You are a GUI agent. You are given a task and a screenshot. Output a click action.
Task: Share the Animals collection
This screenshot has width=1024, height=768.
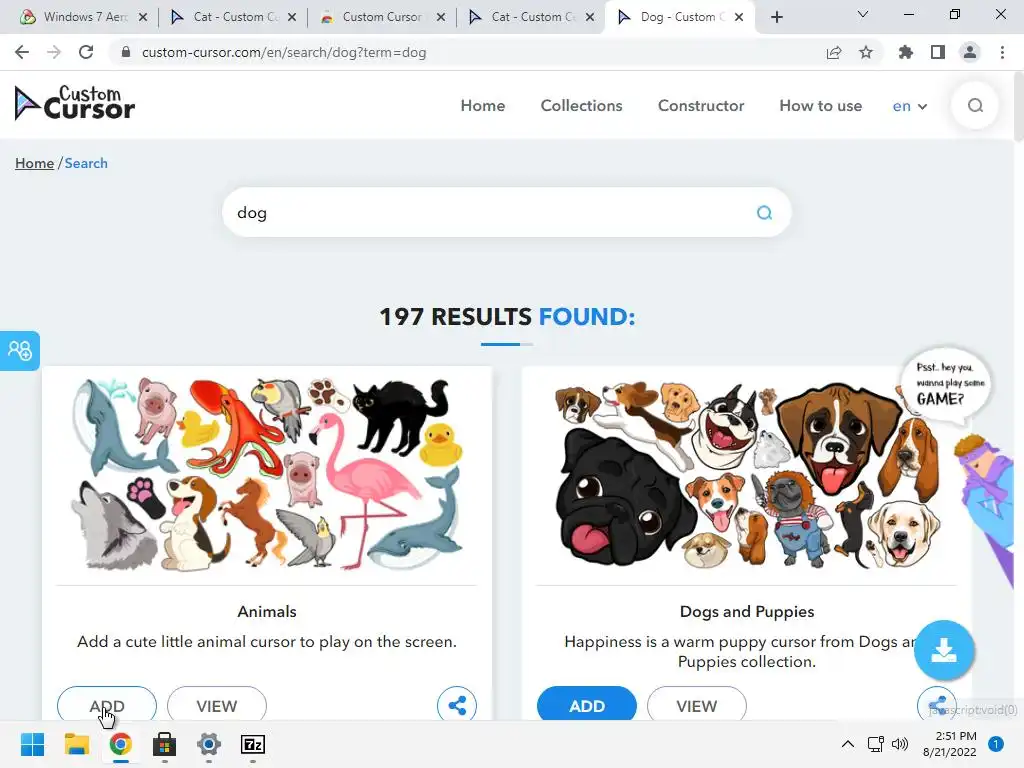(457, 705)
